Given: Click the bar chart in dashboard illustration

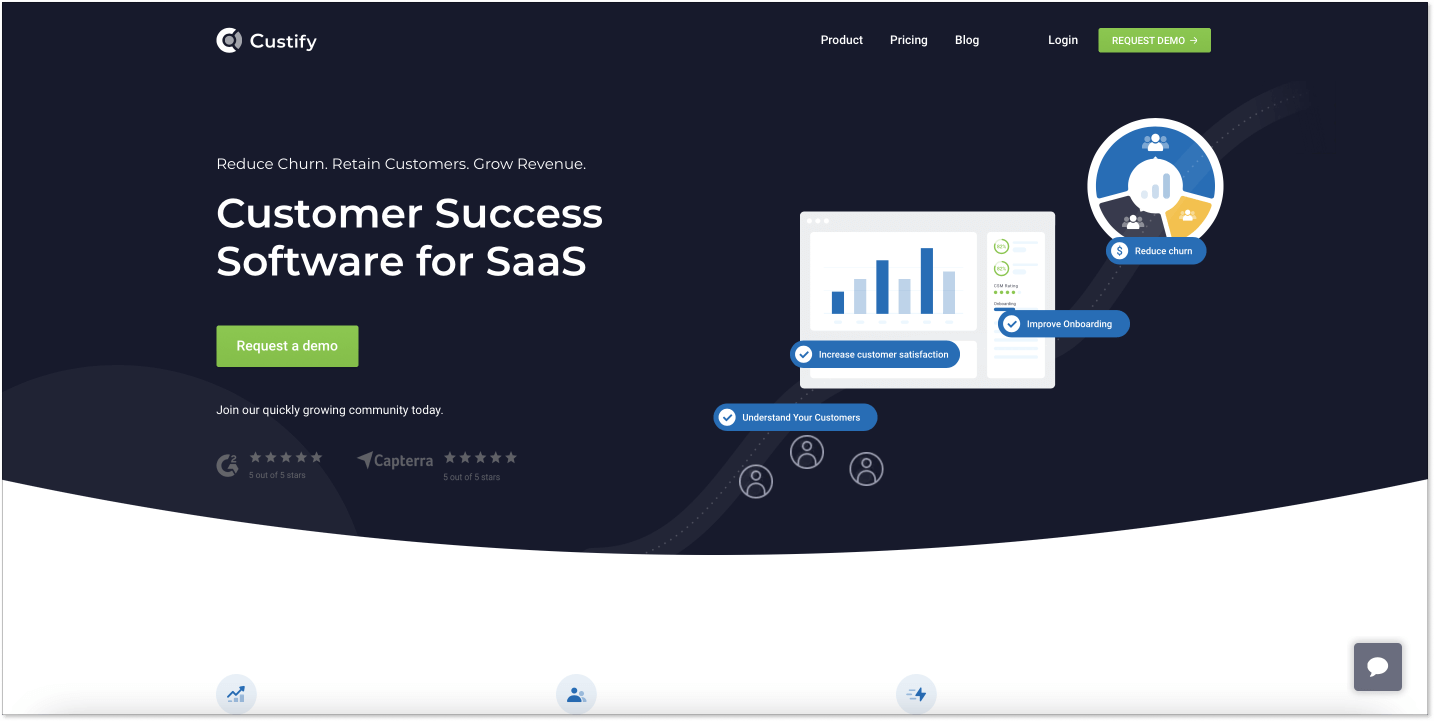Looking at the screenshot, I should [x=893, y=281].
